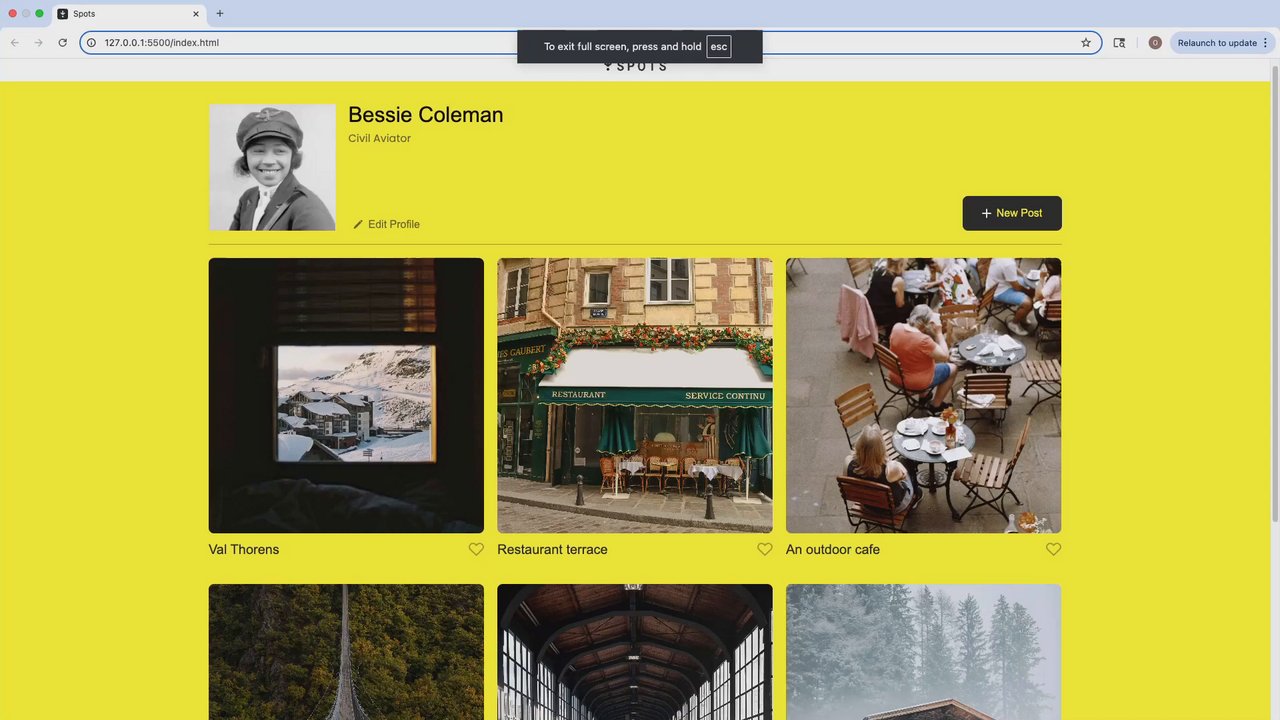Open the Restaurant terrace photo
Viewport: 1280px width, 720px height.
(635, 395)
